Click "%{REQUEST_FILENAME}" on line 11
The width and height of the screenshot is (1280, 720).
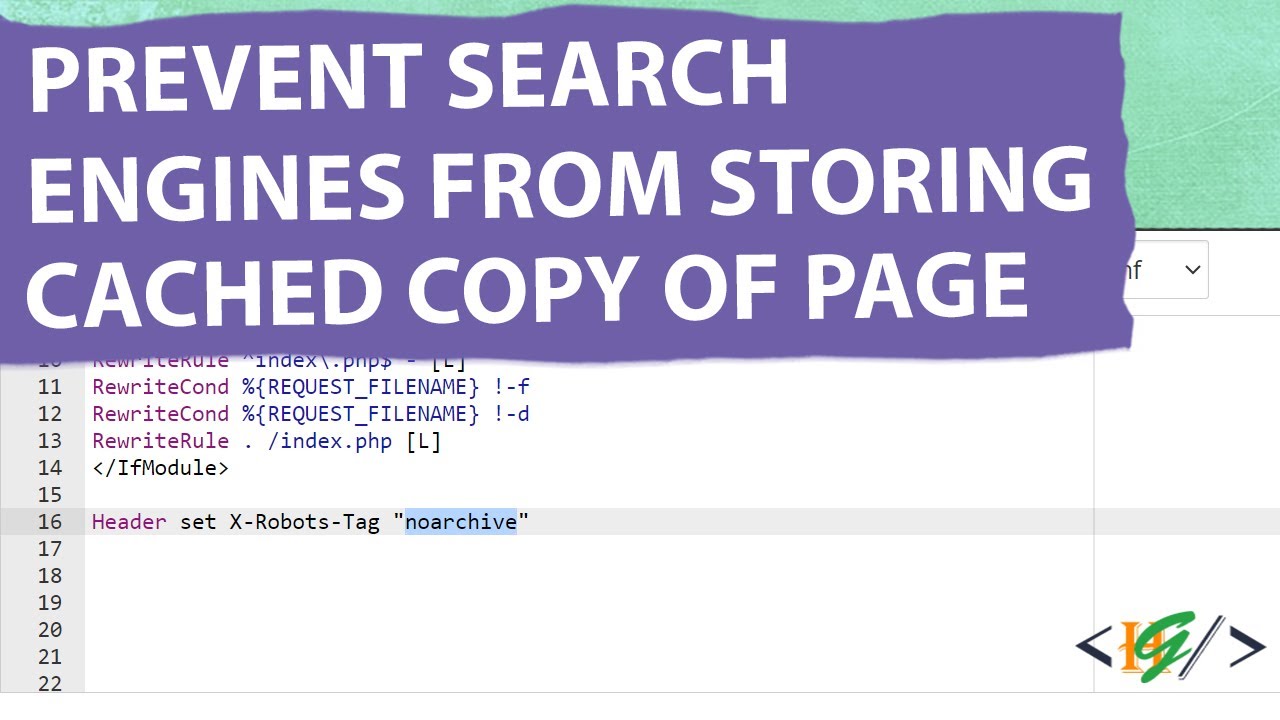pos(361,387)
